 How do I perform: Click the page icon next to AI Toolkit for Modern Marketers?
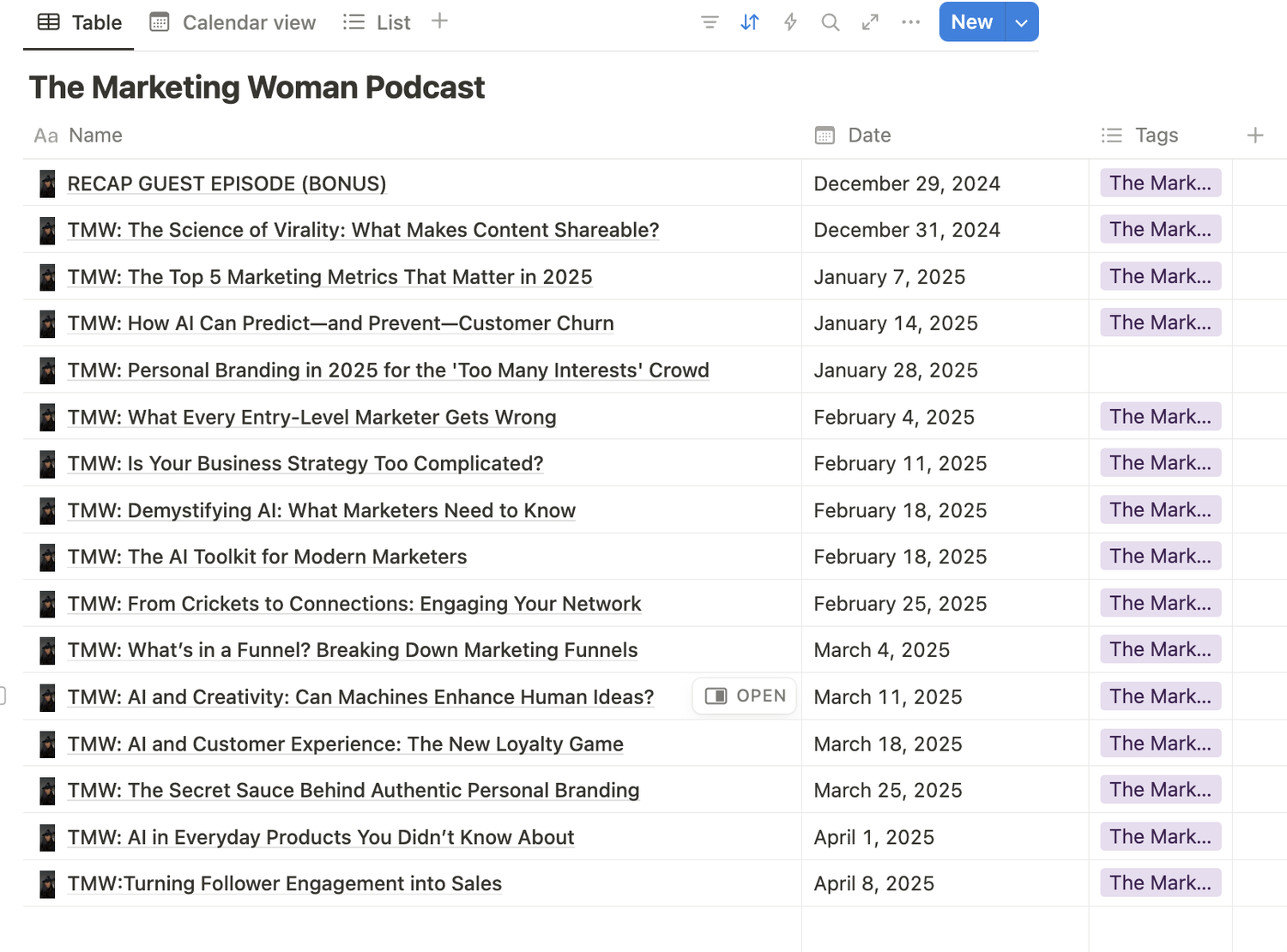tap(47, 557)
